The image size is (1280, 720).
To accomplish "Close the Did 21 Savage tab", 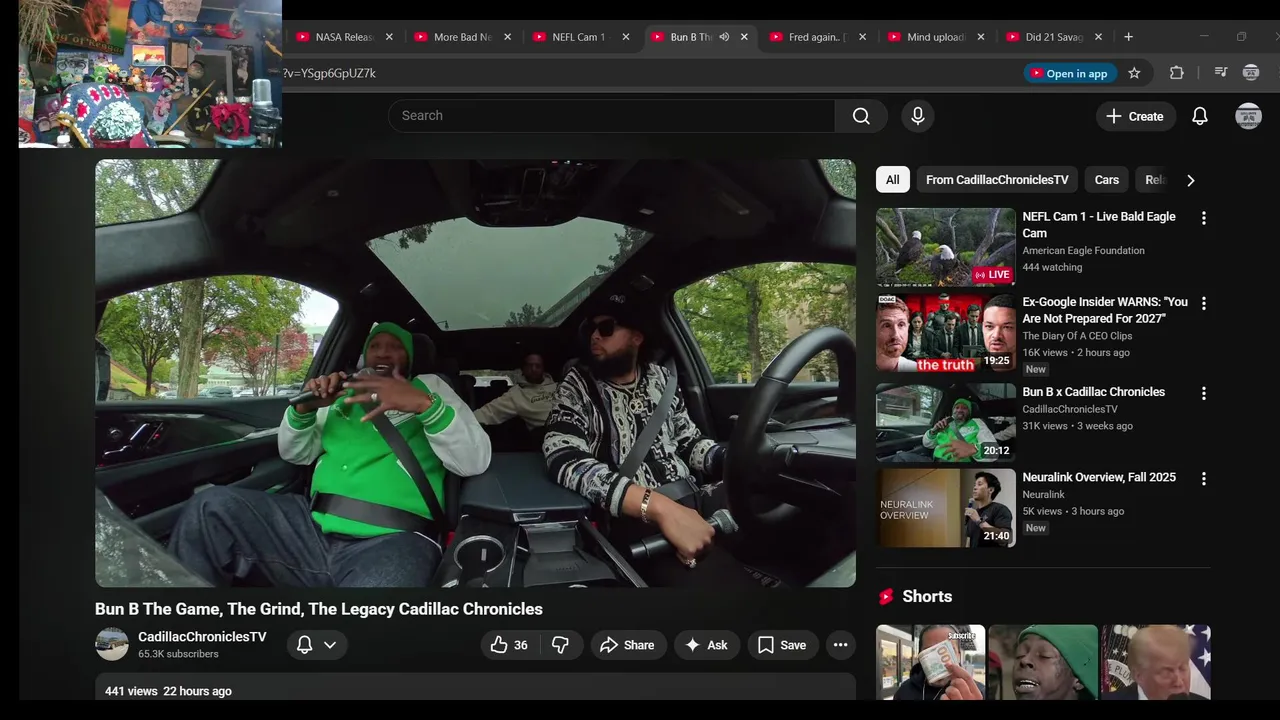I will (x=1098, y=37).
